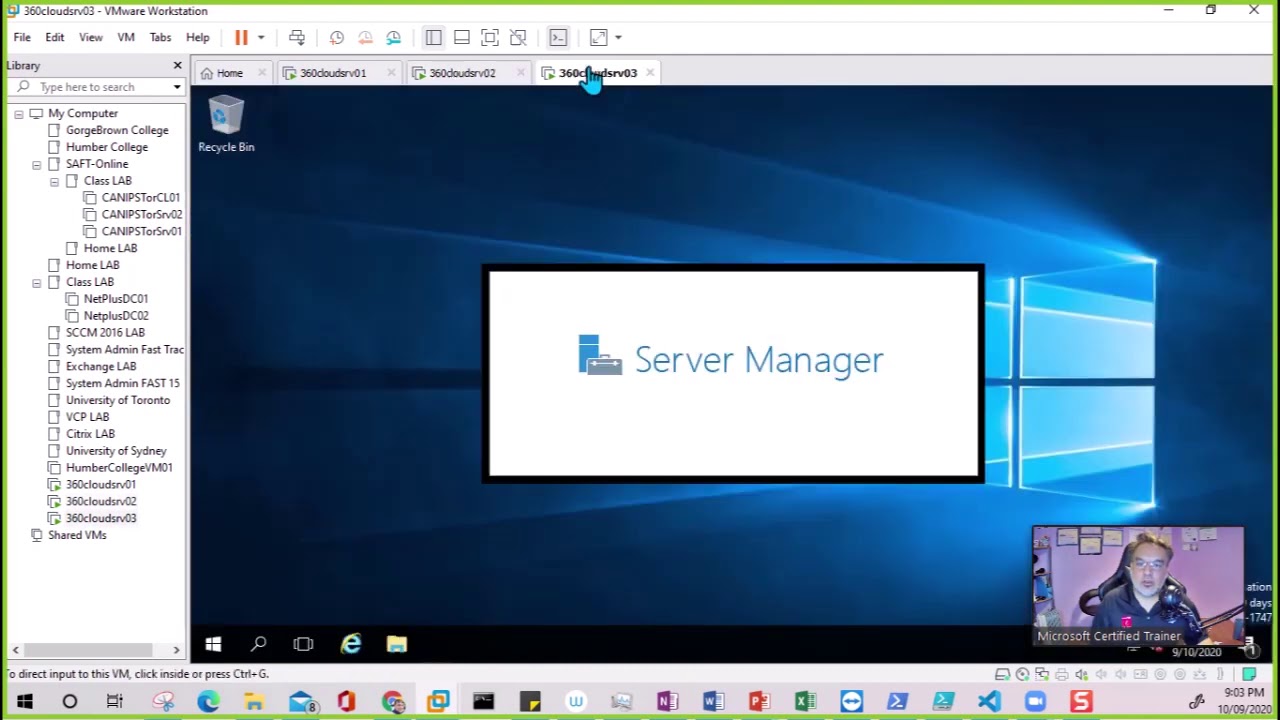This screenshot has height=720, width=1280.
Task: Collapse the My Computer tree node
Action: (x=18, y=114)
